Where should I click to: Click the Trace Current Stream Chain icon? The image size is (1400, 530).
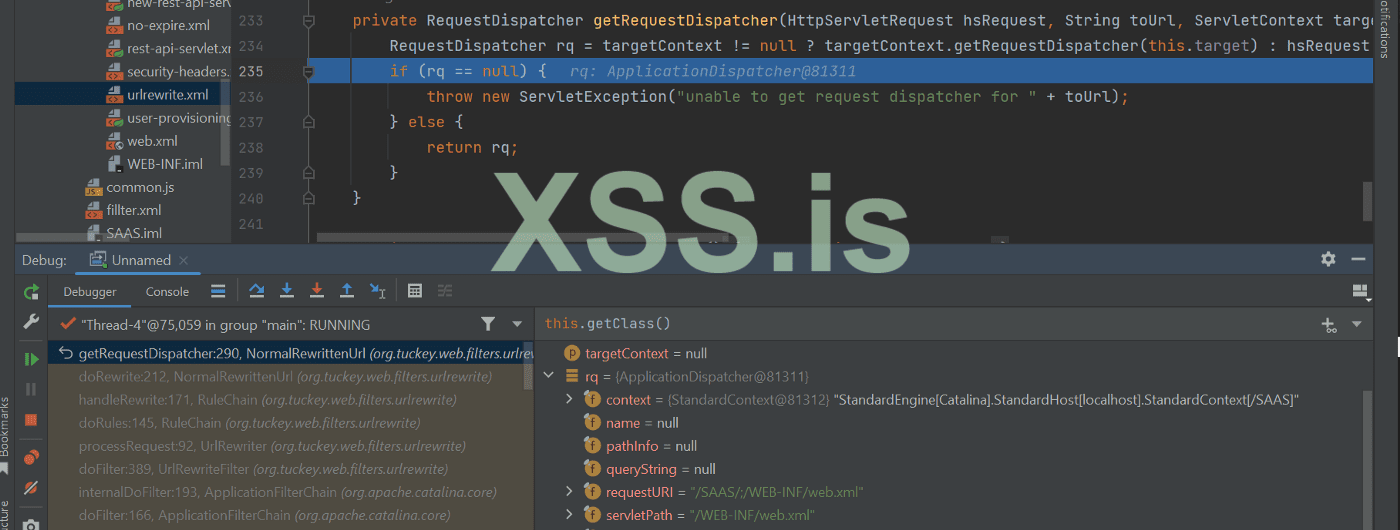[x=445, y=291]
